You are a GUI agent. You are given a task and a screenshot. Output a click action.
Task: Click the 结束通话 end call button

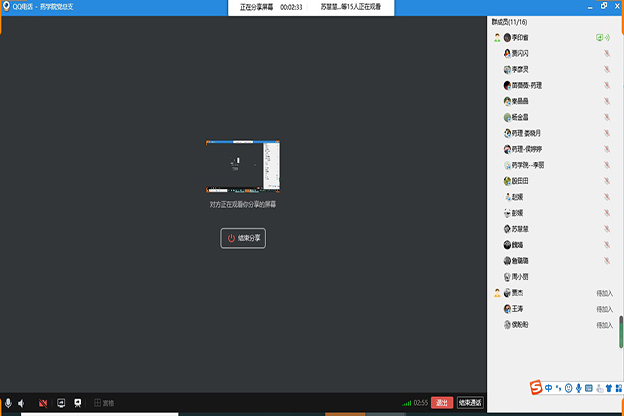[470, 403]
